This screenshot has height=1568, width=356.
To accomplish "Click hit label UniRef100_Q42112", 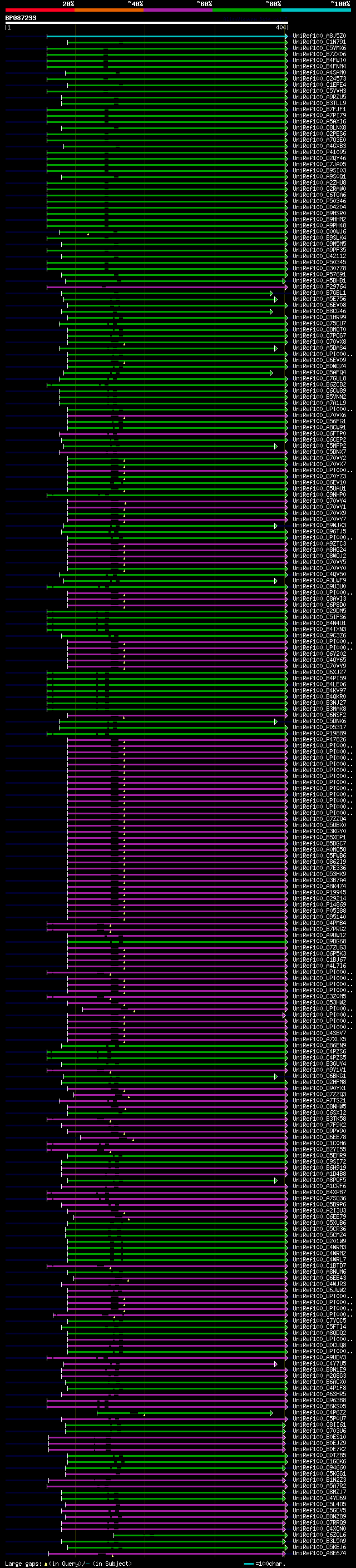I will (319, 256).
